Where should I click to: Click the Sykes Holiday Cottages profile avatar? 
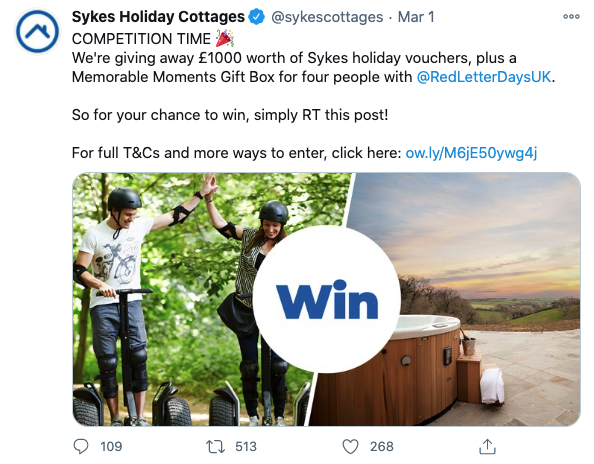click(x=37, y=31)
